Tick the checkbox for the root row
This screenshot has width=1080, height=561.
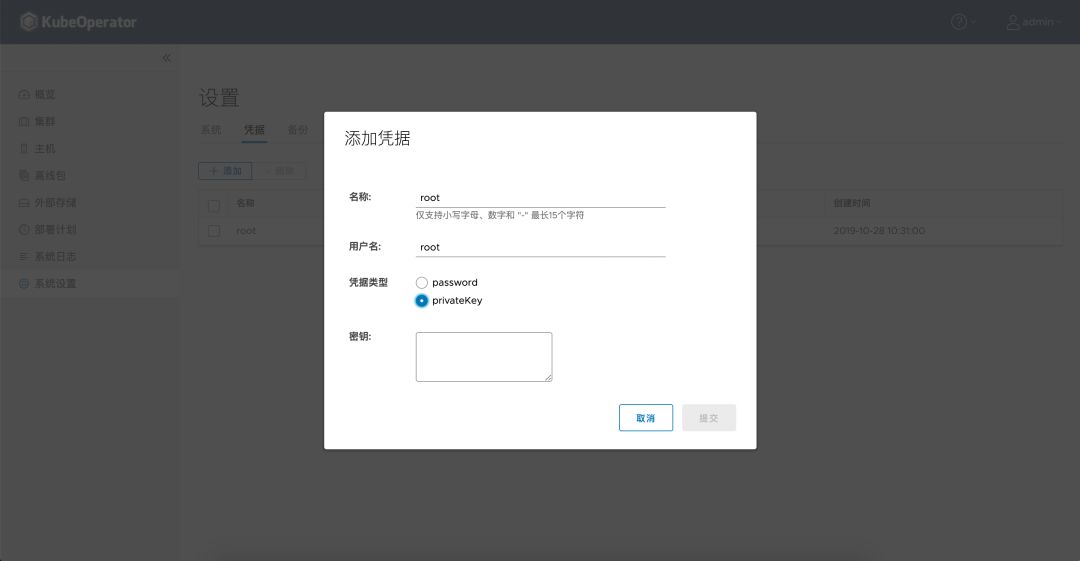coord(214,231)
